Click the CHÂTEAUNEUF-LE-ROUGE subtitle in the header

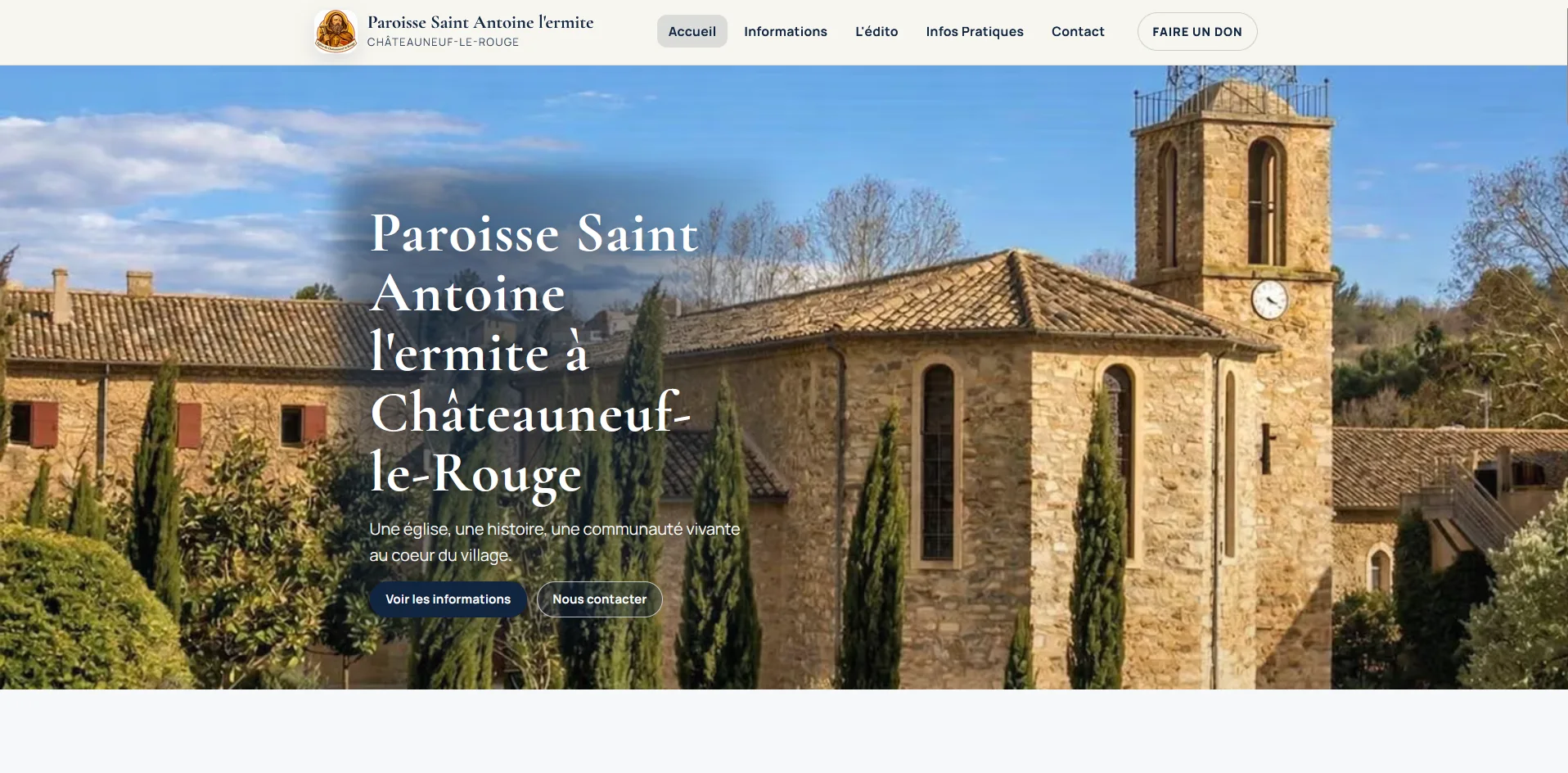[443, 43]
